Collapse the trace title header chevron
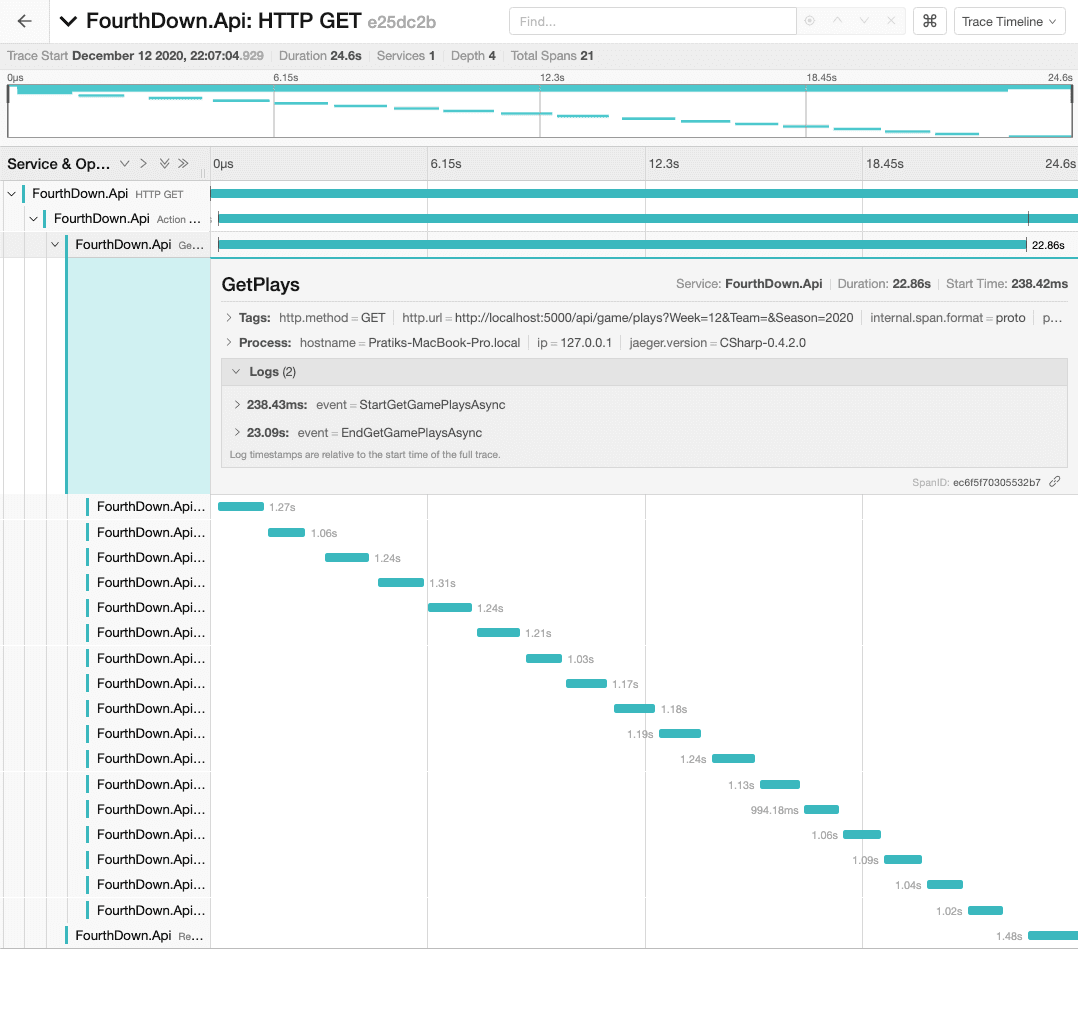This screenshot has width=1078, height=1017. click(x=68, y=21)
